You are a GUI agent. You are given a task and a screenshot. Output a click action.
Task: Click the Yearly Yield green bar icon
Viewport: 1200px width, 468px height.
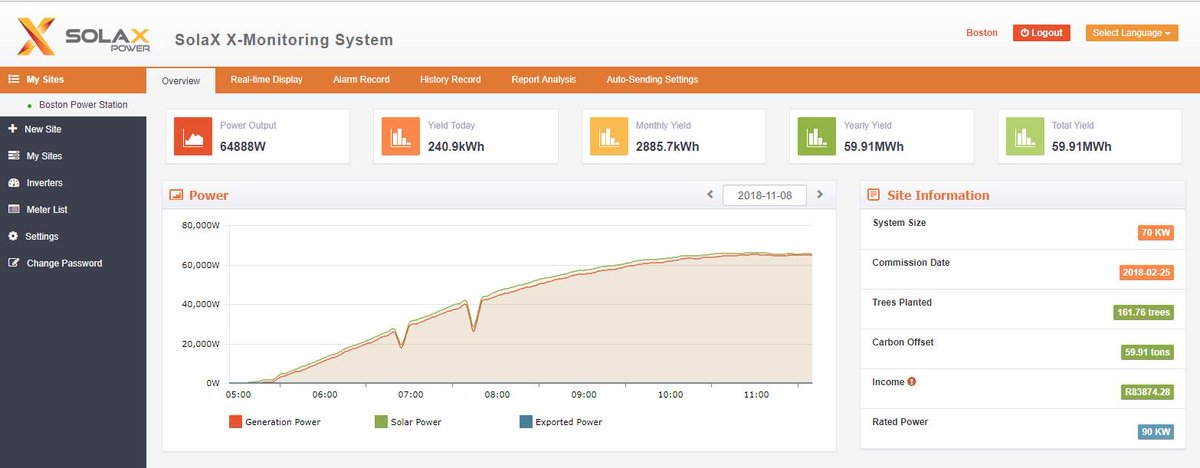click(817, 136)
